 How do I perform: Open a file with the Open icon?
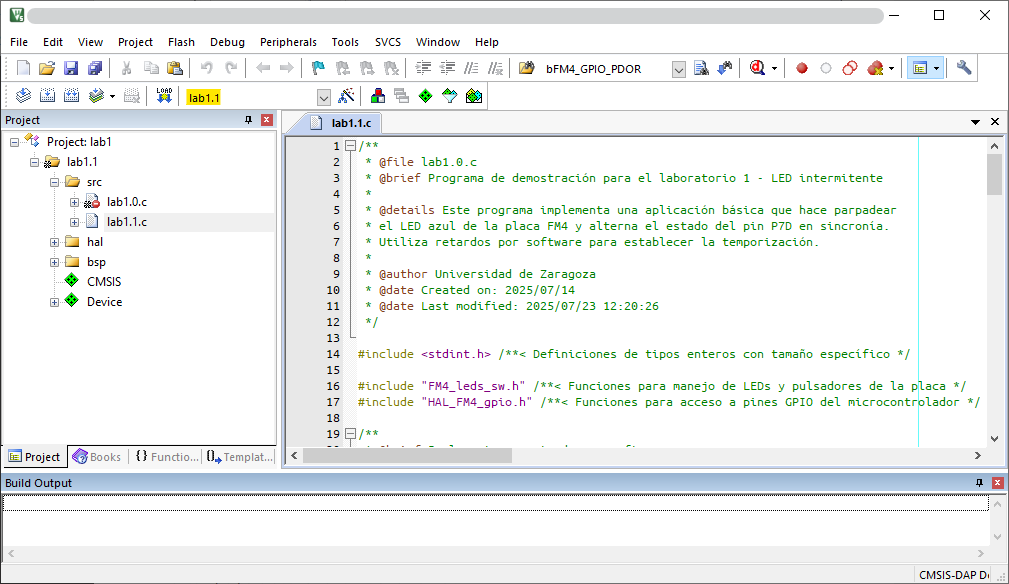pos(47,69)
